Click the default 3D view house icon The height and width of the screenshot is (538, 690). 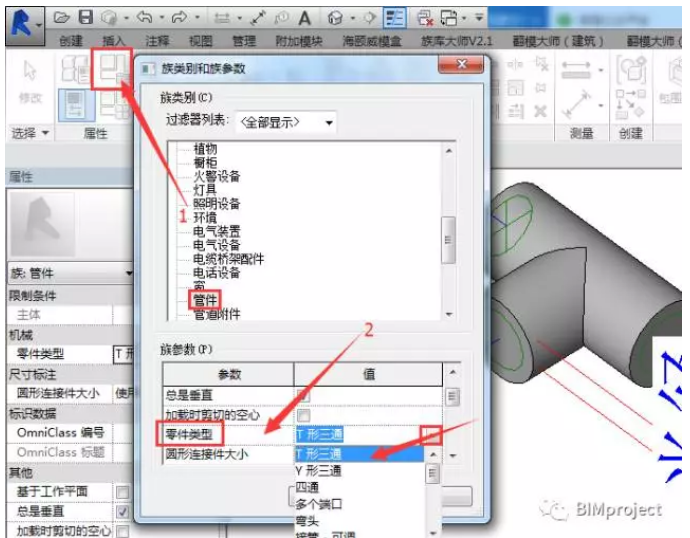coord(335,18)
